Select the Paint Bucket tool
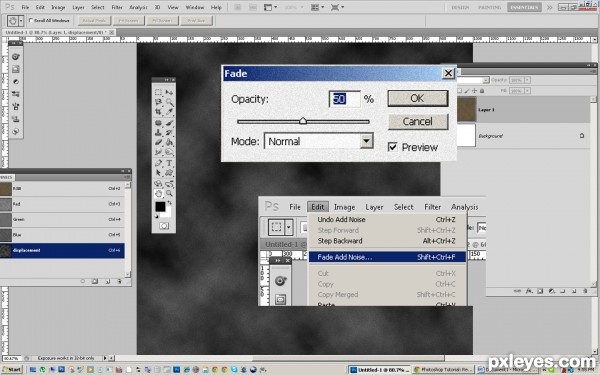Image resolution: width=600 pixels, height=375 pixels. click(169, 142)
